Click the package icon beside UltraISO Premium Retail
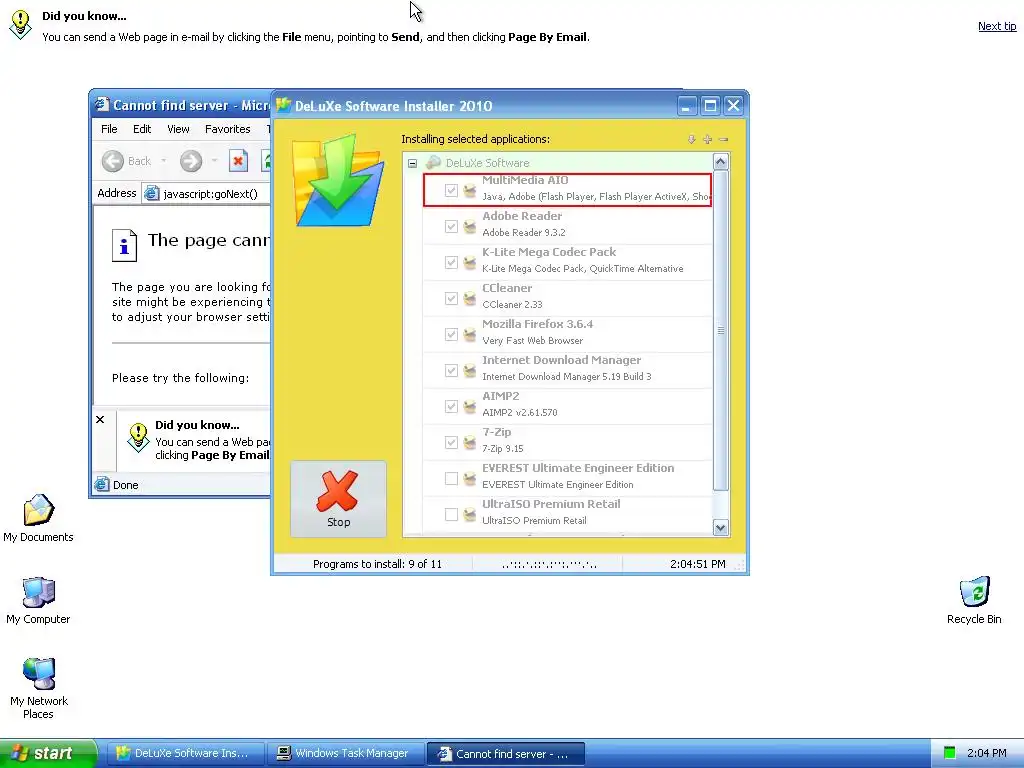The width and height of the screenshot is (1024, 768). pyautogui.click(x=470, y=514)
